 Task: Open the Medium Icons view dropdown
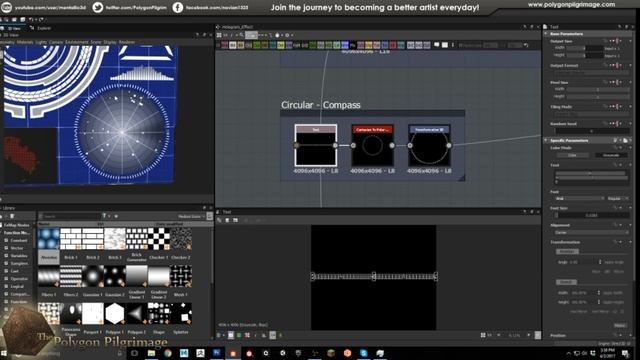pos(191,216)
